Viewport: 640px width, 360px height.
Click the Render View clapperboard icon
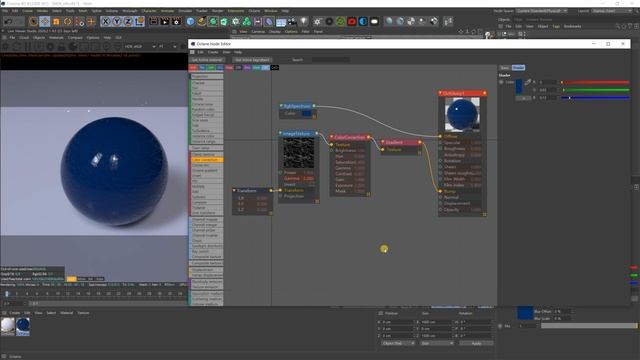point(153,21)
